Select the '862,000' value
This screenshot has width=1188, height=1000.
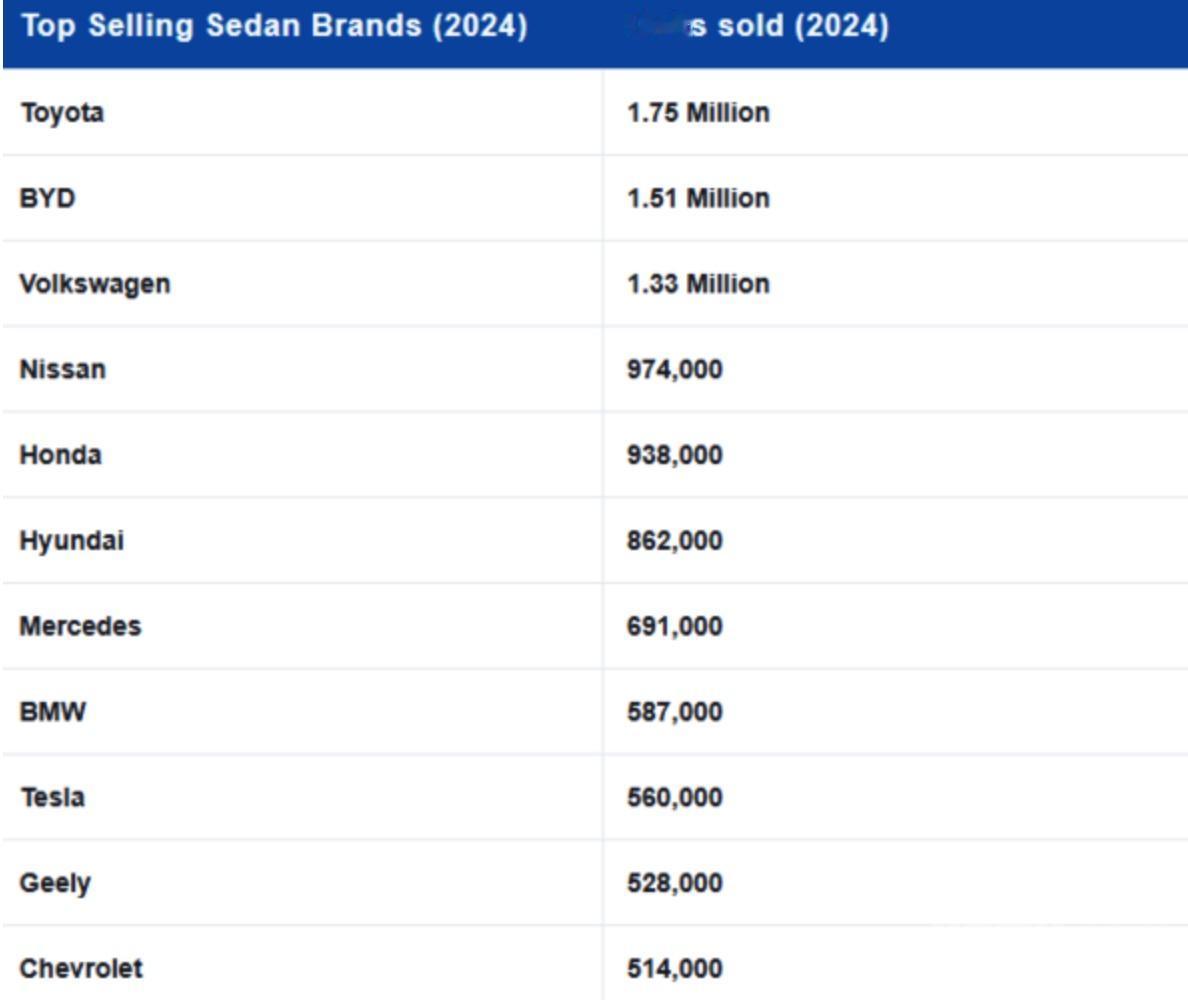(674, 541)
